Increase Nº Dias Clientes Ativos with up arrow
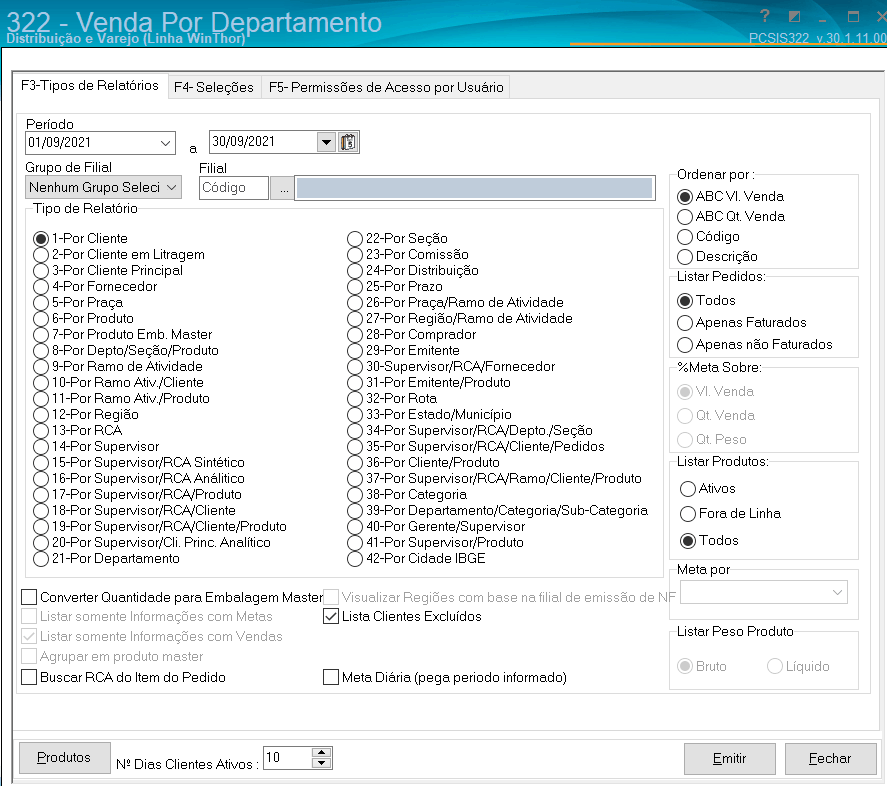 tap(321, 752)
